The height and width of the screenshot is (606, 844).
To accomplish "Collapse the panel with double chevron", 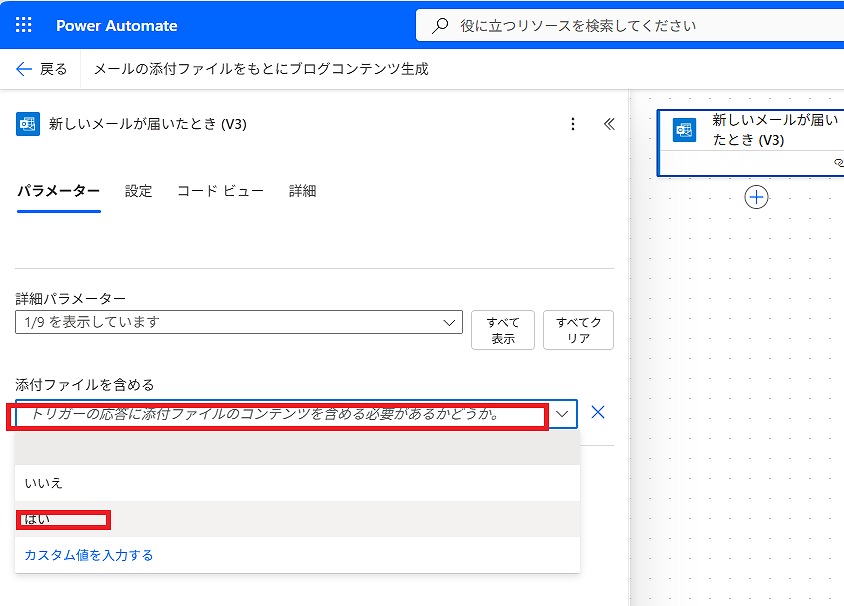I will point(609,124).
